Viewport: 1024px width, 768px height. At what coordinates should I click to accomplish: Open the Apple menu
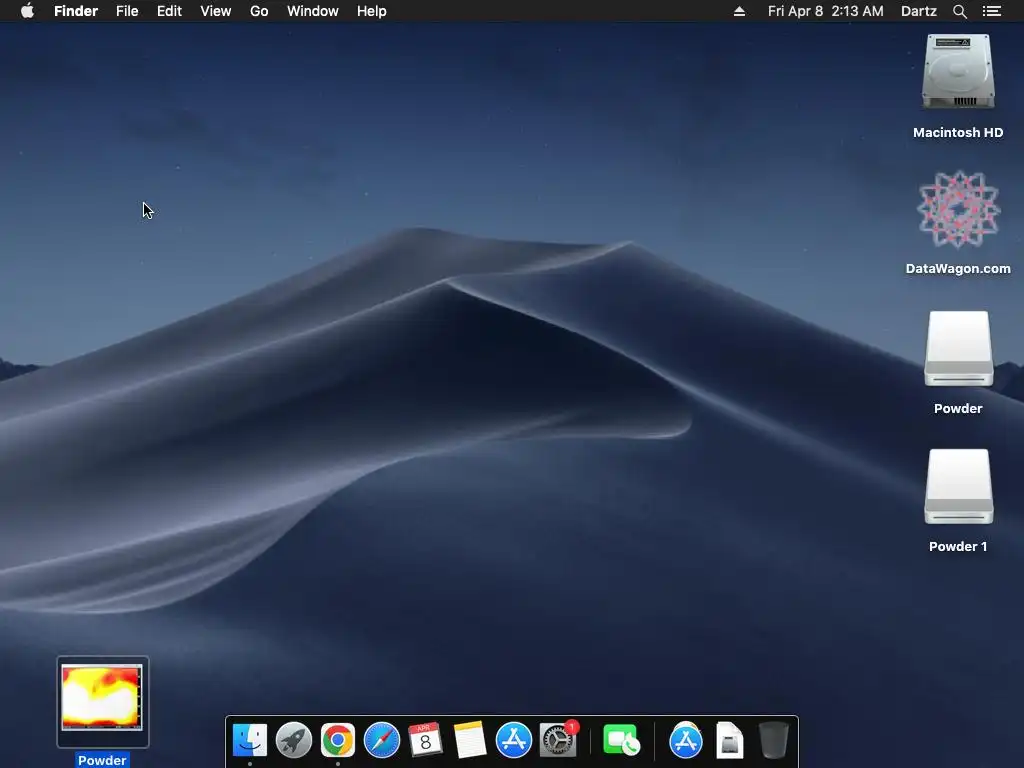tap(27, 11)
